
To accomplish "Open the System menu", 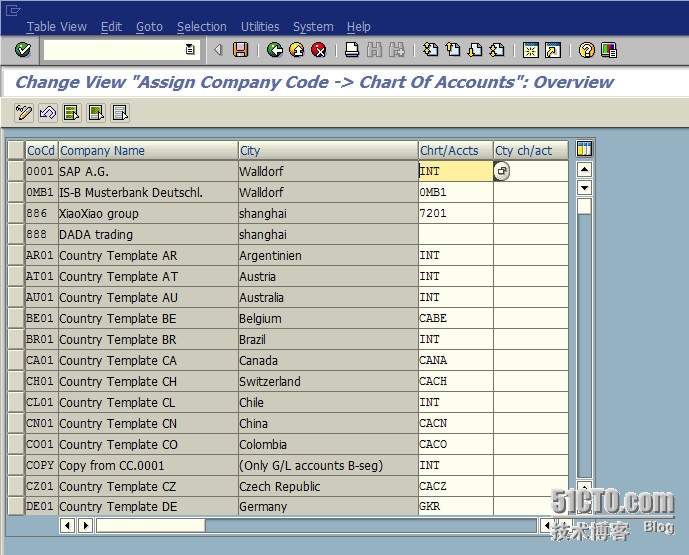I will click(x=313, y=27).
